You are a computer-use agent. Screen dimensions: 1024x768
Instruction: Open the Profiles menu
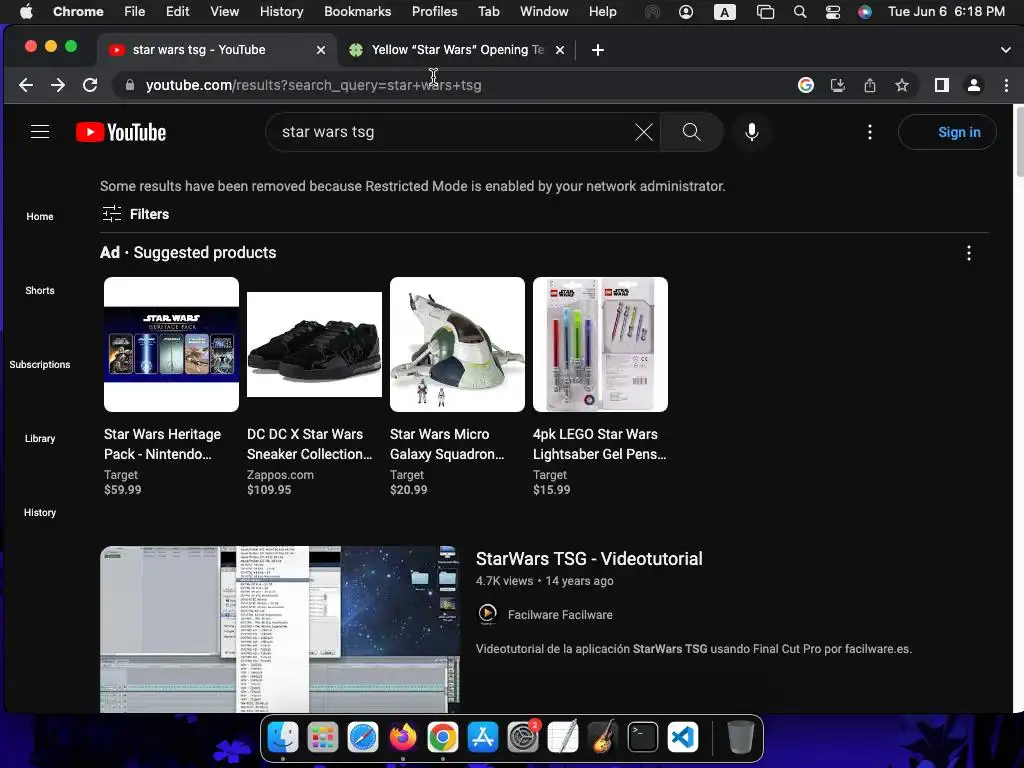434,12
